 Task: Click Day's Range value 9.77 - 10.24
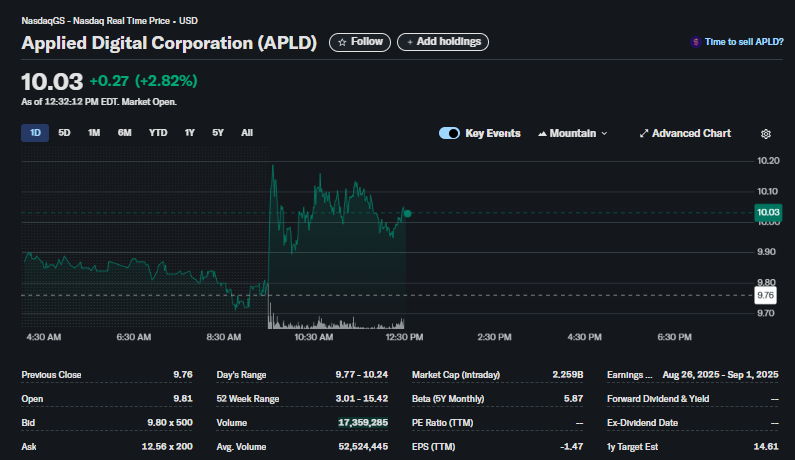click(362, 375)
